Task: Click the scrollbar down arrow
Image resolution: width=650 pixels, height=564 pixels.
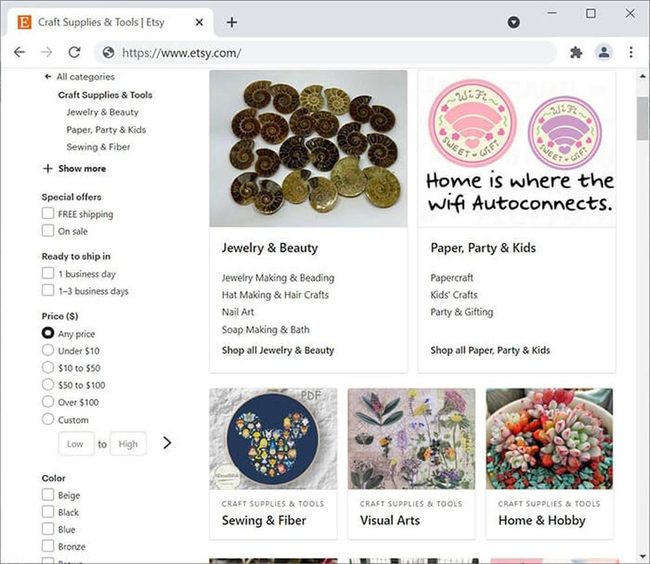Action: tap(643, 557)
